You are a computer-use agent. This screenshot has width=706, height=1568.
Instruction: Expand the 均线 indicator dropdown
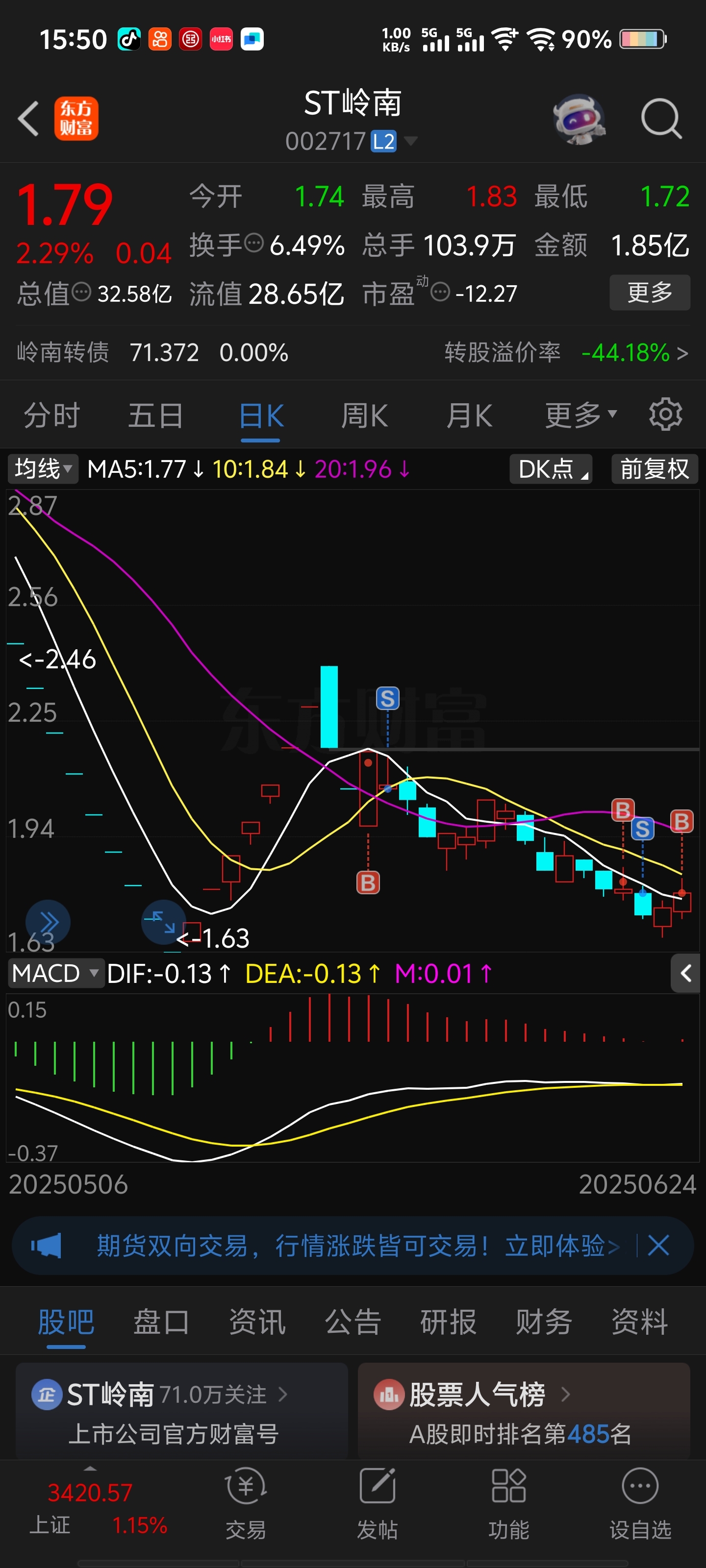pyautogui.click(x=43, y=469)
